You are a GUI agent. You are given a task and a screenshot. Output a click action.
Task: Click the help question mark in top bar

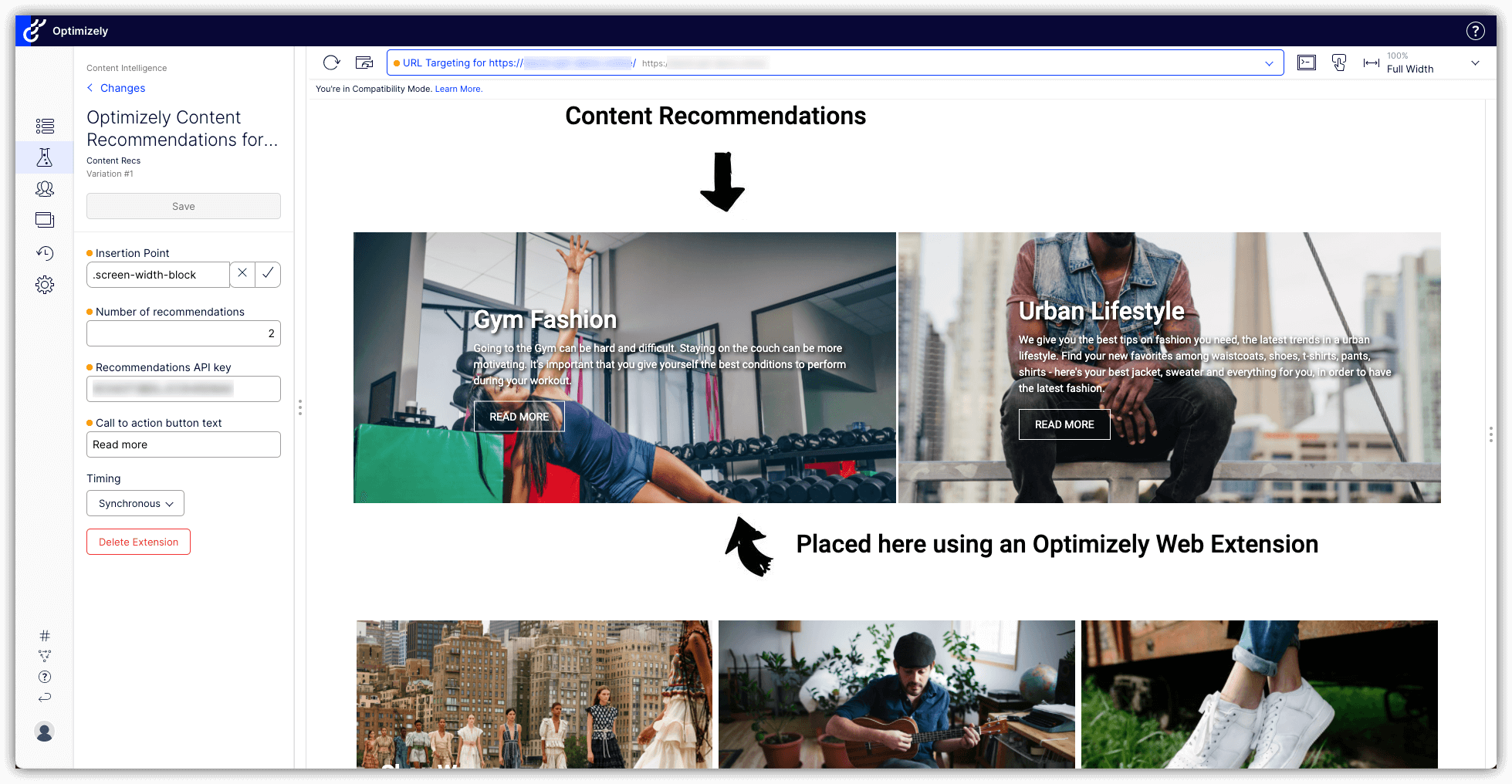pyautogui.click(x=1475, y=31)
